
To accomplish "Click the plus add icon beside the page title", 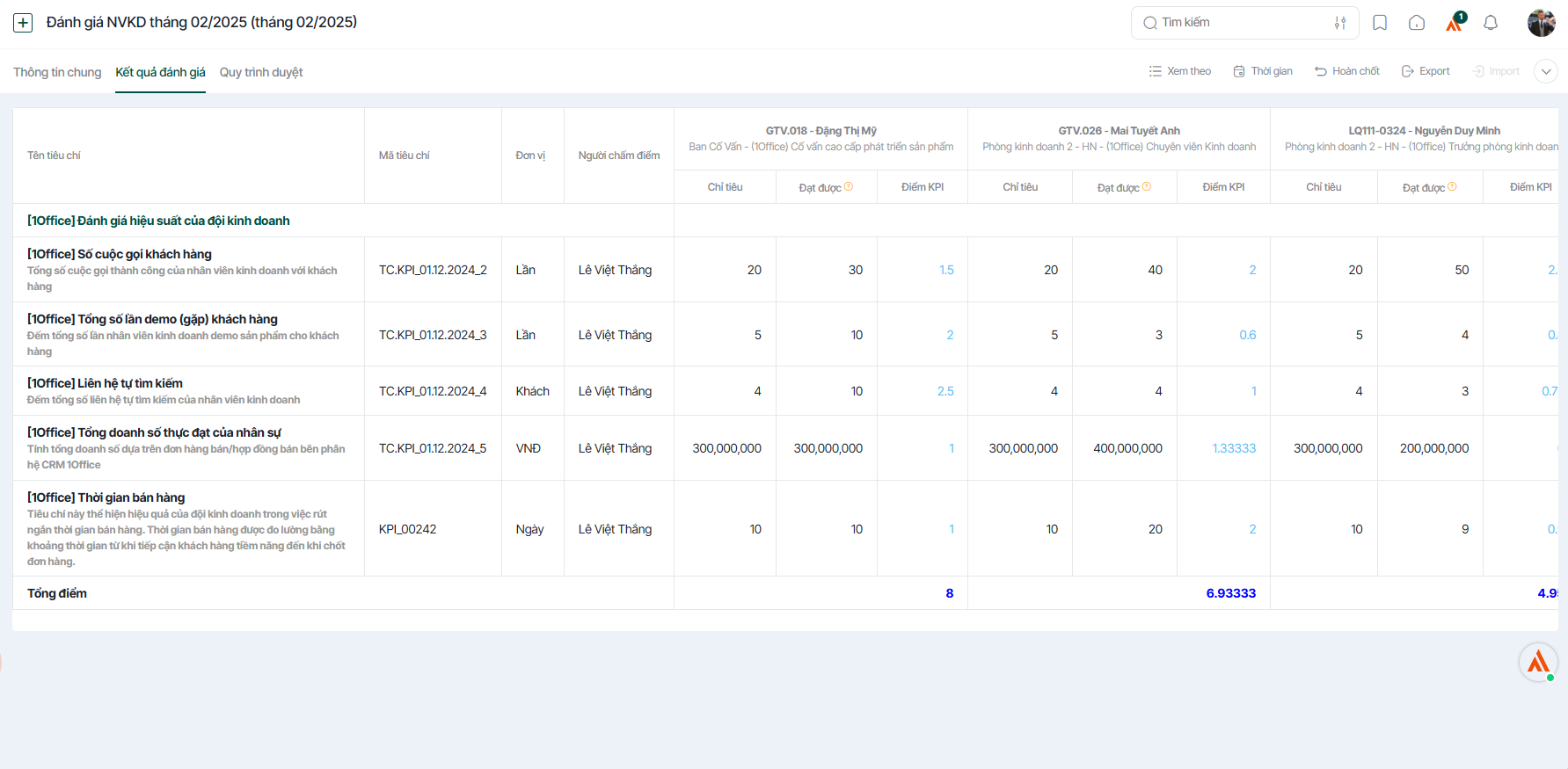I will pyautogui.click(x=23, y=23).
